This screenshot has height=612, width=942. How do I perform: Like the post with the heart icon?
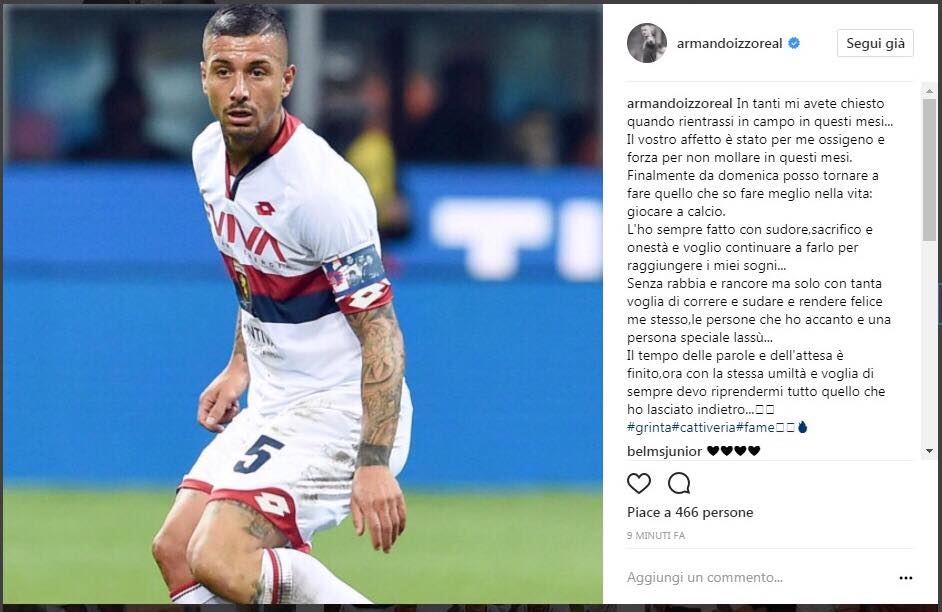coord(639,483)
